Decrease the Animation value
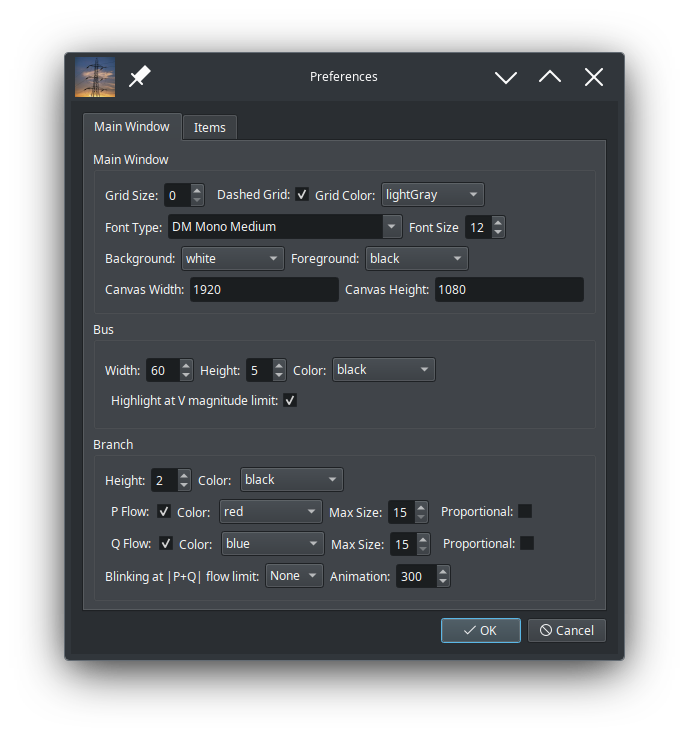The image size is (689, 737). (443, 581)
